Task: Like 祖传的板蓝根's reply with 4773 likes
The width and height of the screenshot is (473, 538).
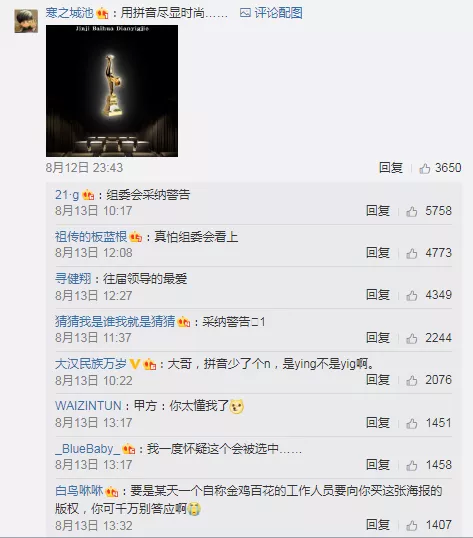Action: point(412,254)
